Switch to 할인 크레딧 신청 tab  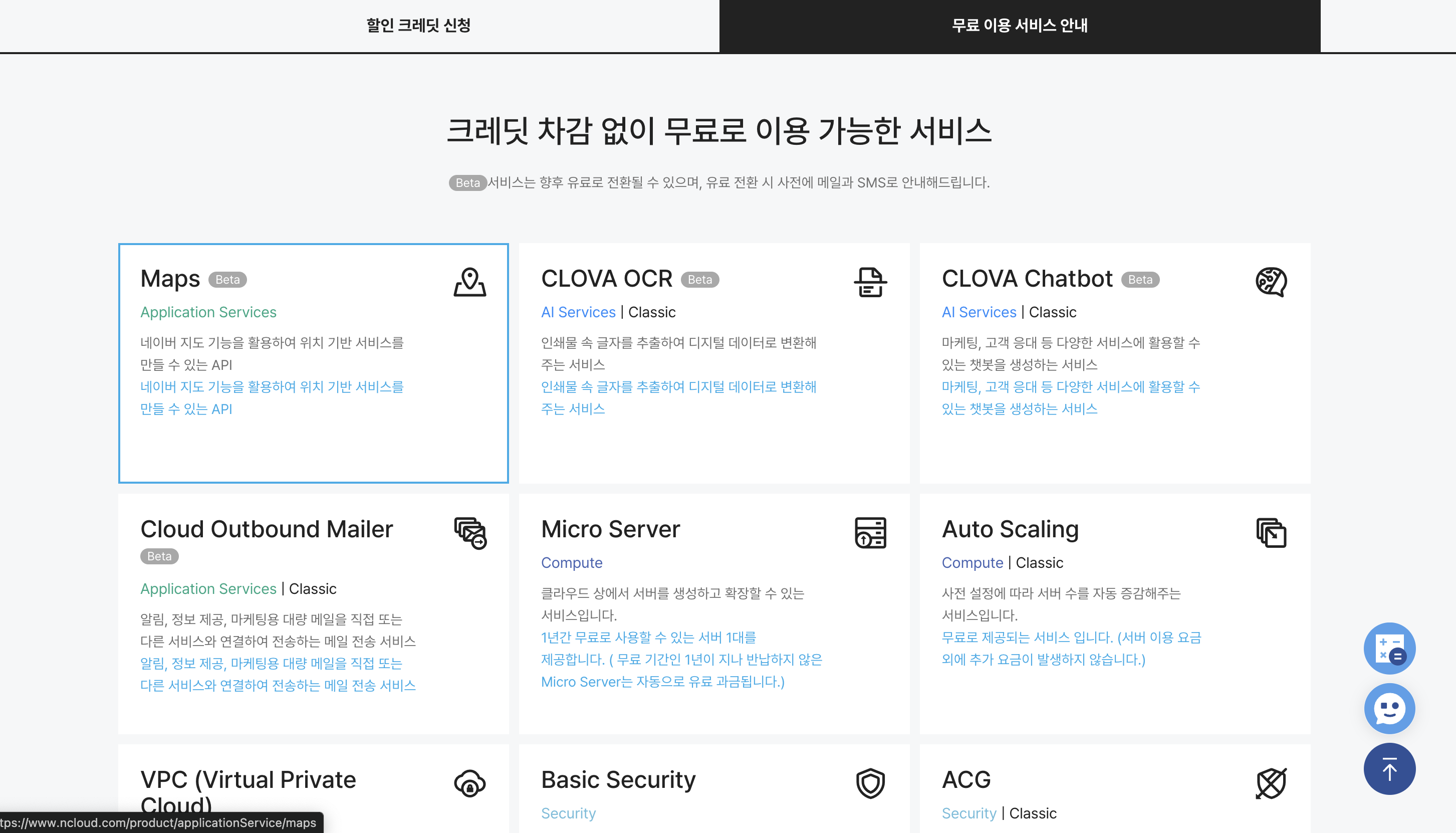pyautogui.click(x=418, y=26)
